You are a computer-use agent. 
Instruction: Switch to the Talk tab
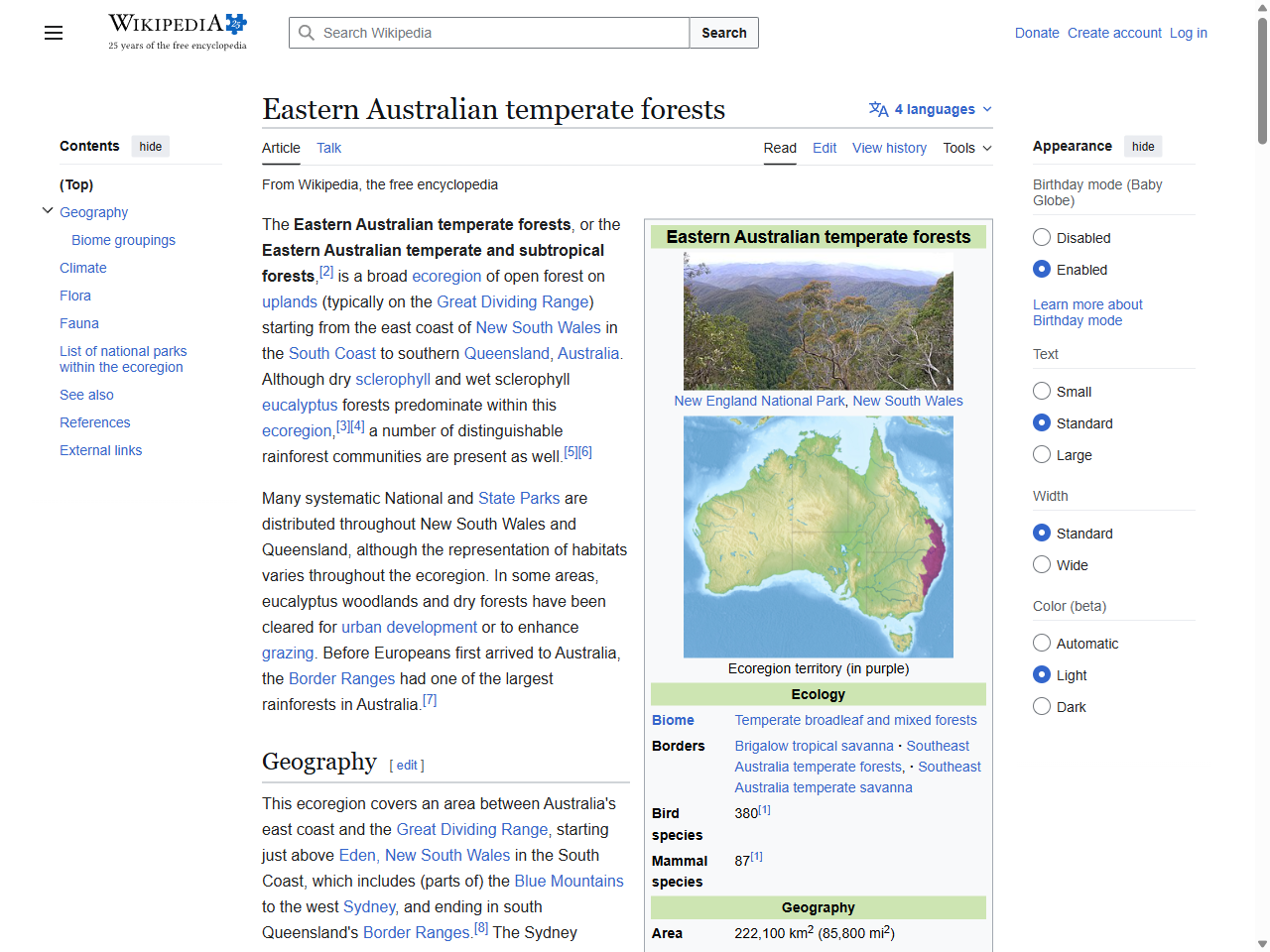pyautogui.click(x=328, y=148)
